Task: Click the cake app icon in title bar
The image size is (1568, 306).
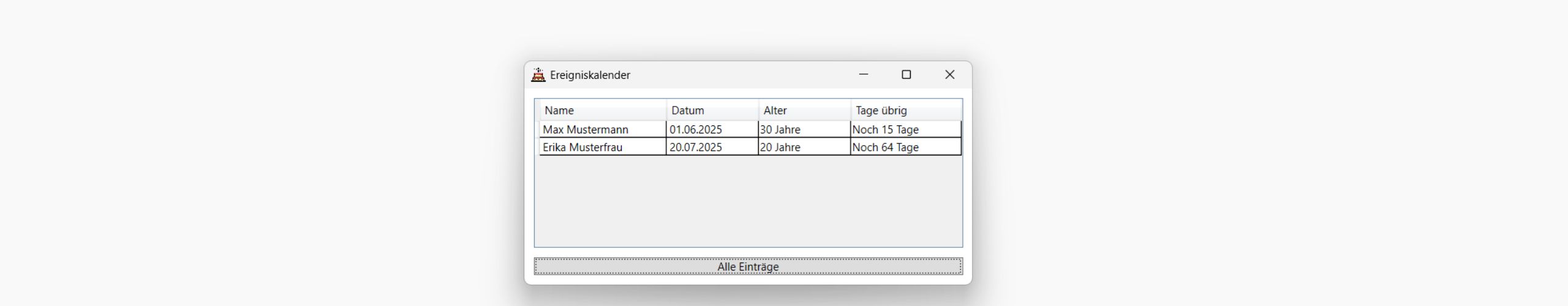Action: [x=538, y=75]
